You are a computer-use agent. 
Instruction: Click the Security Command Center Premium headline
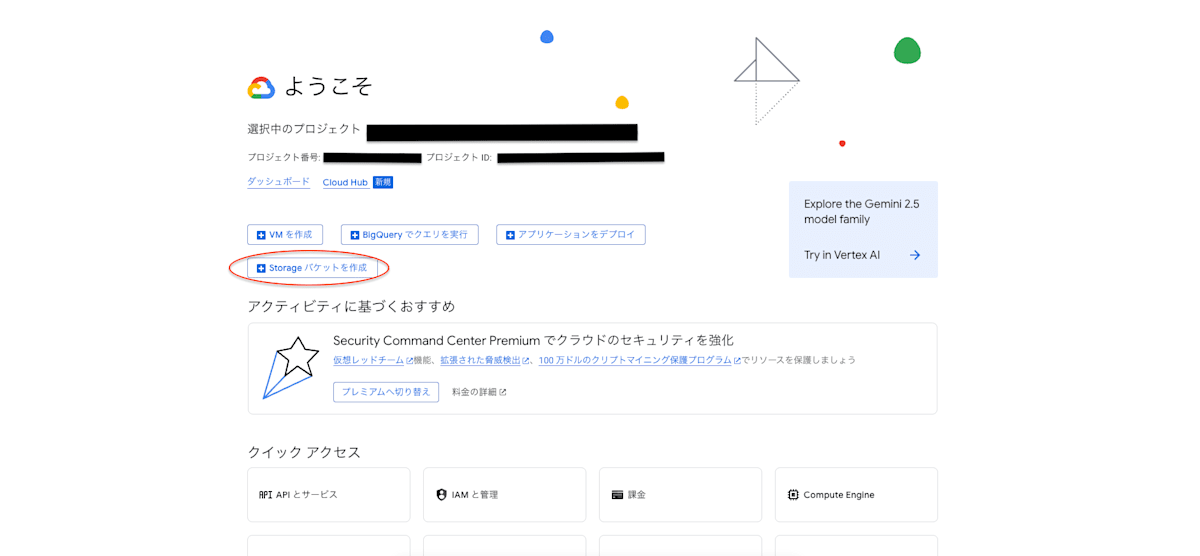point(533,340)
